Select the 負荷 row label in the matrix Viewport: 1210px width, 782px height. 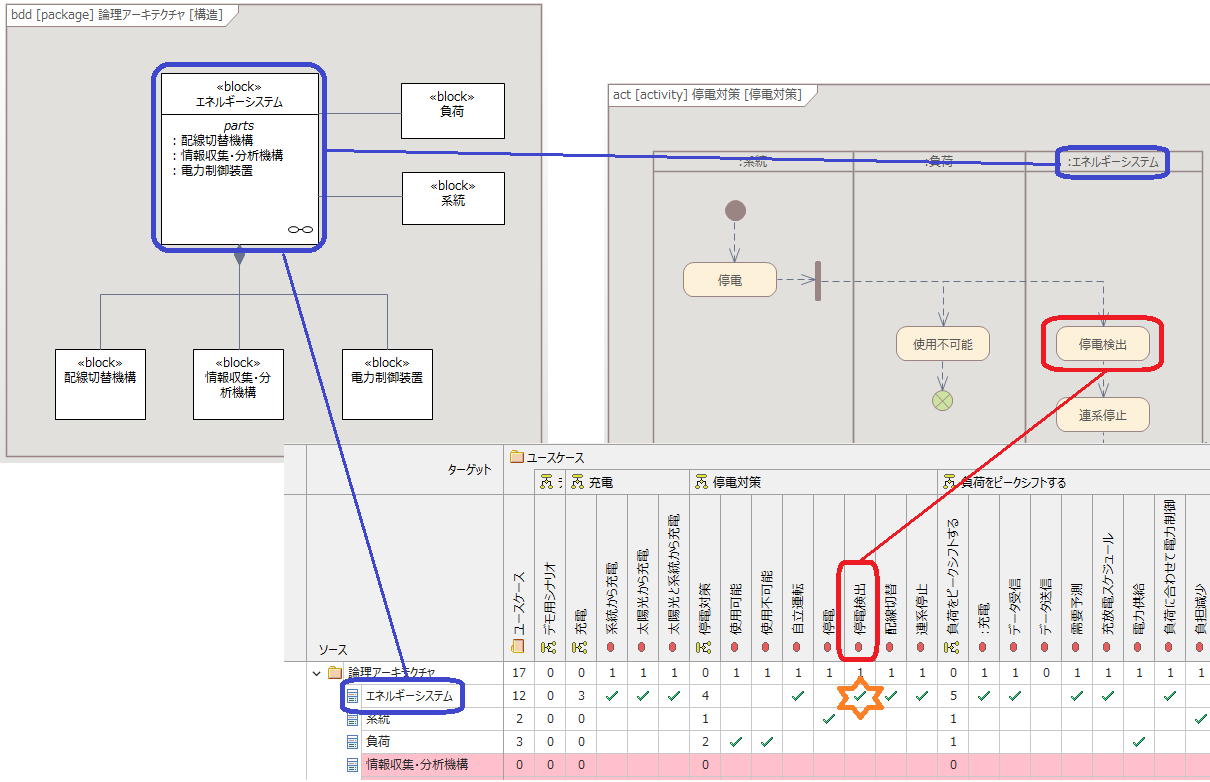click(x=378, y=742)
